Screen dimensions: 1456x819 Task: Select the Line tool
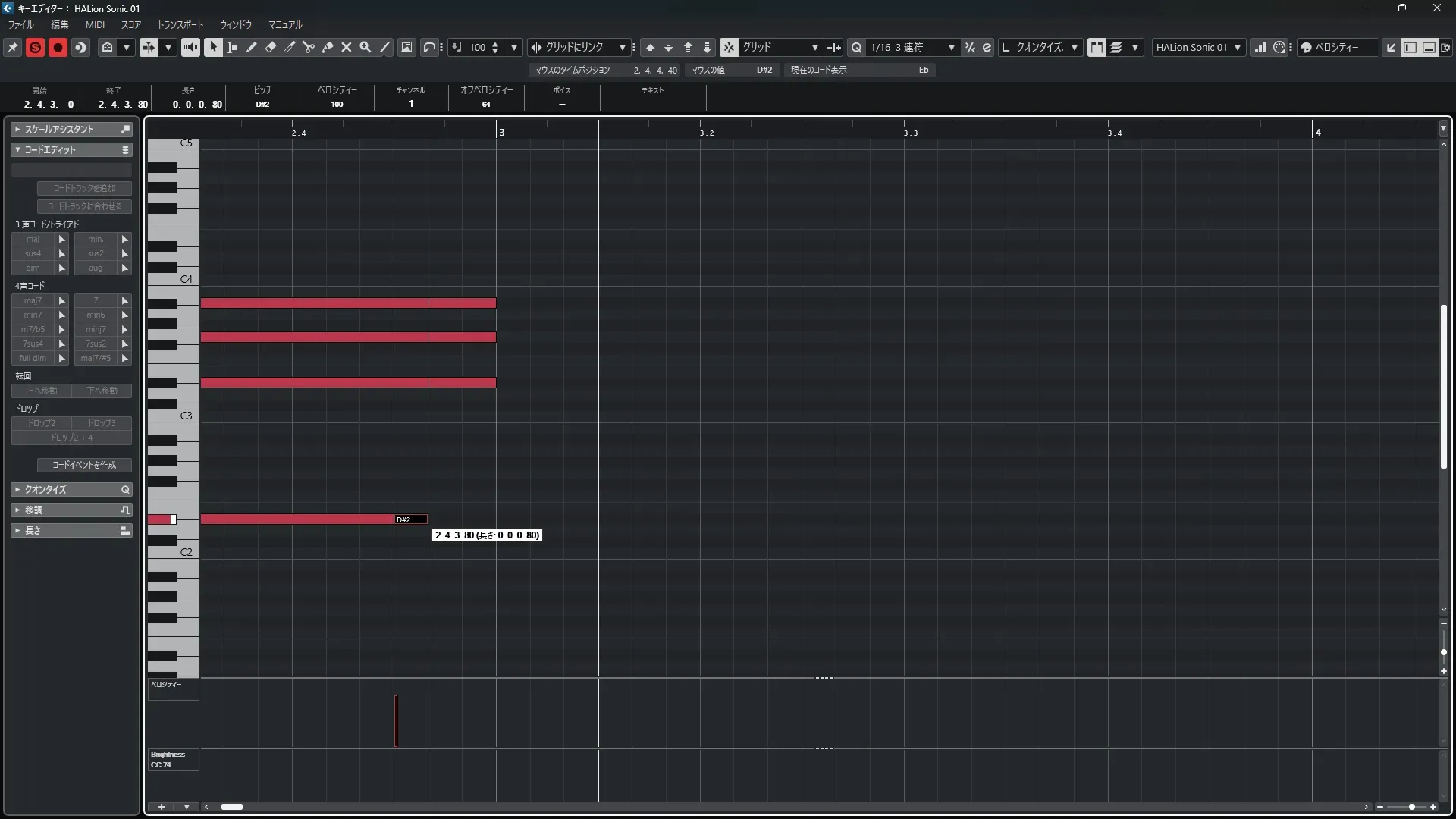tap(384, 47)
